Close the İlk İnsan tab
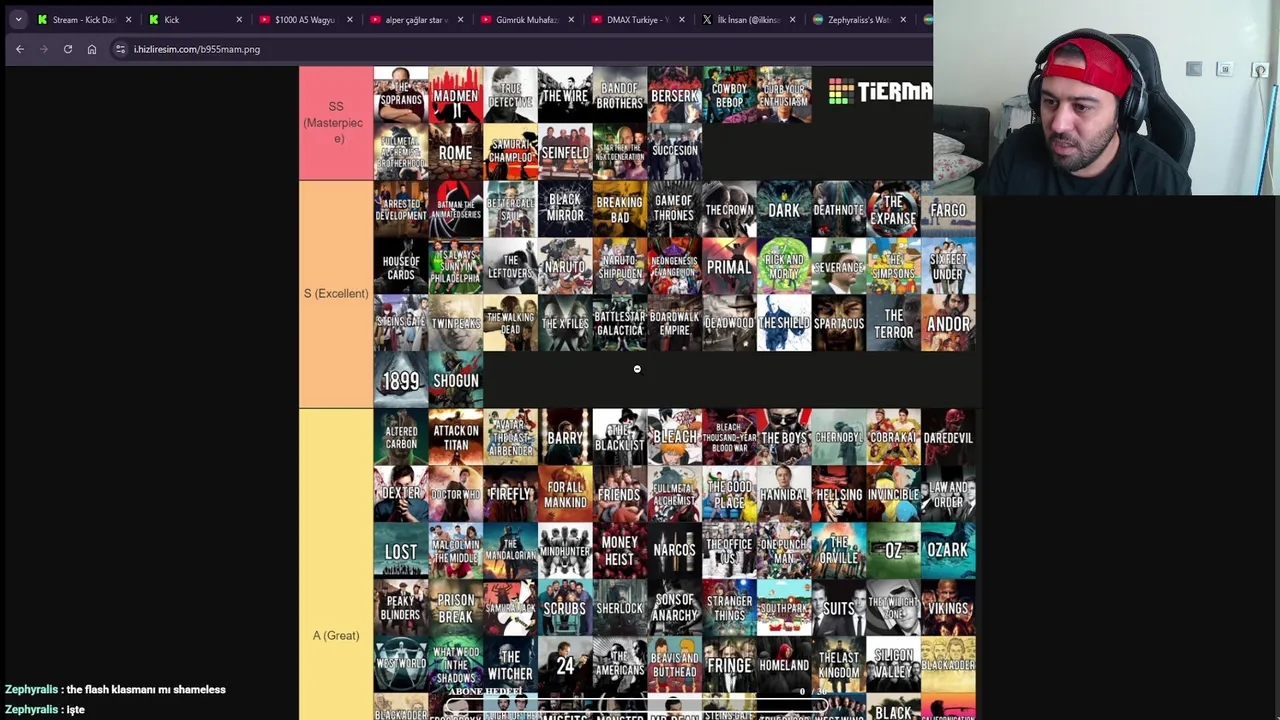This screenshot has height=720, width=1280. (x=792, y=20)
